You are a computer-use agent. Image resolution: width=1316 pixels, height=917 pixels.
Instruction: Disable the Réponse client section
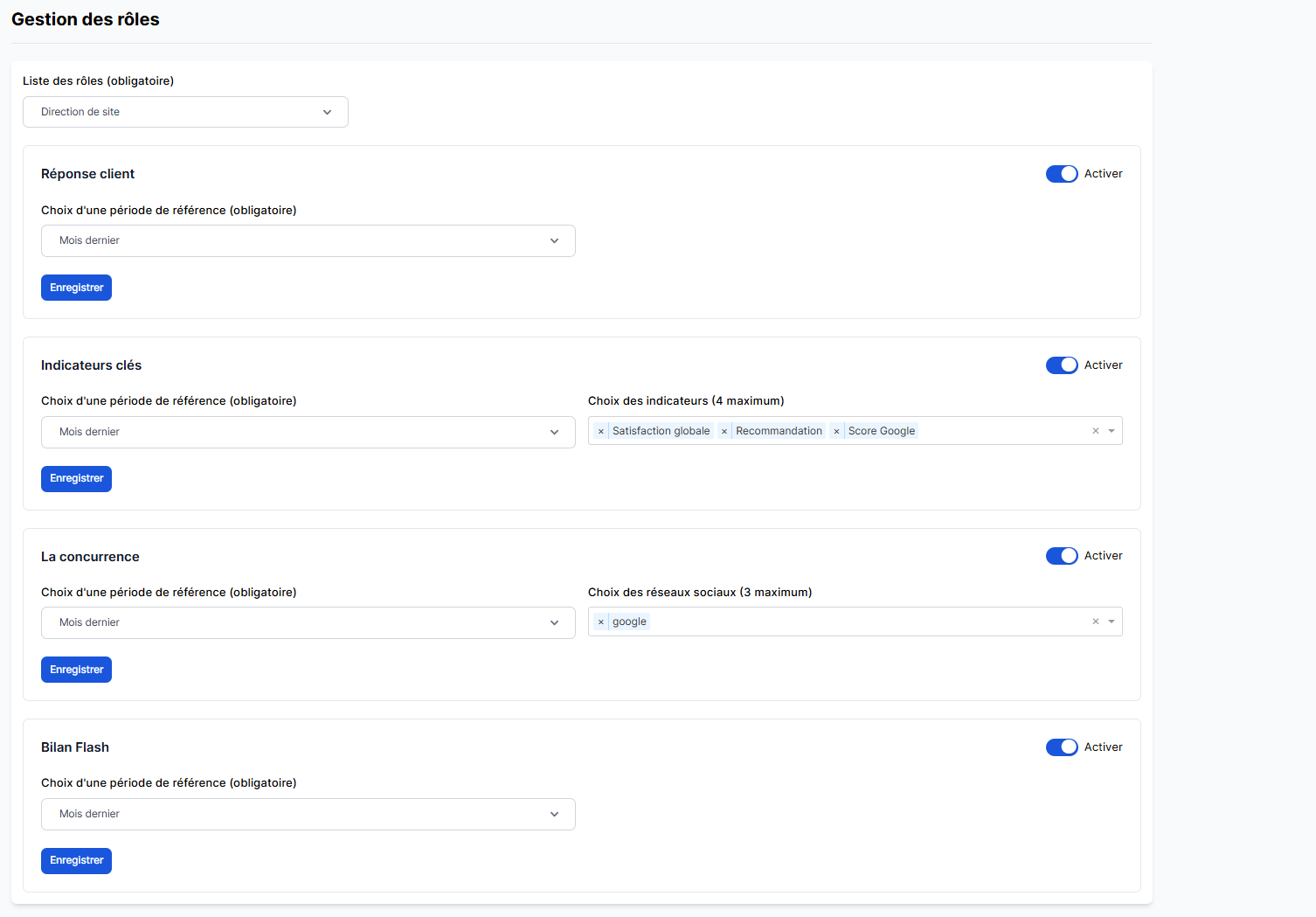pyautogui.click(x=1062, y=174)
